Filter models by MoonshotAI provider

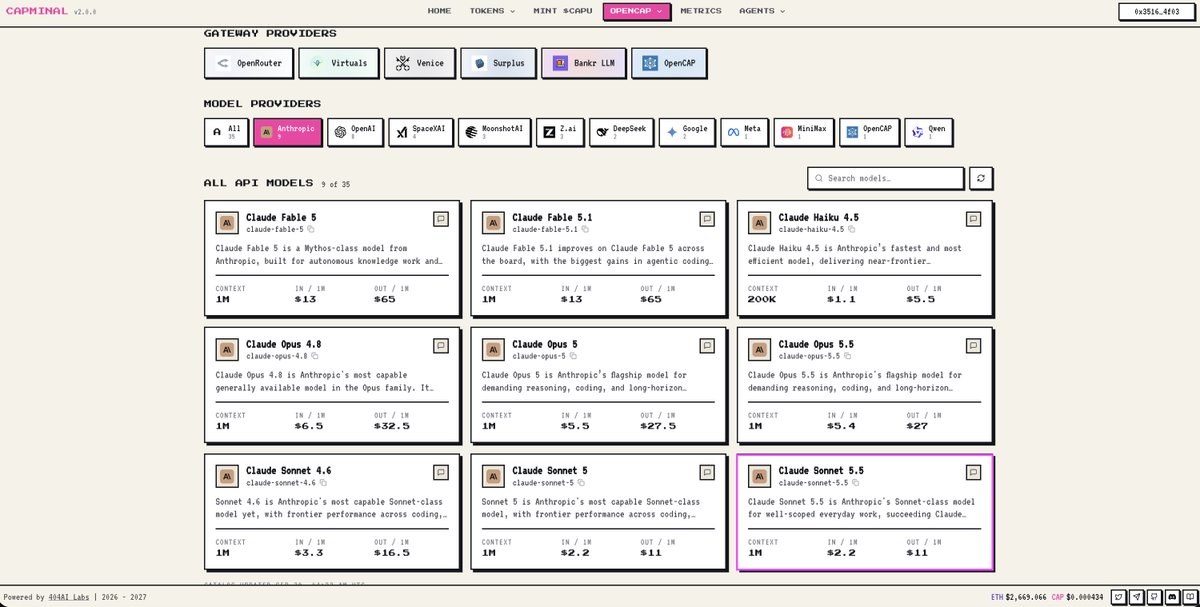coord(494,132)
